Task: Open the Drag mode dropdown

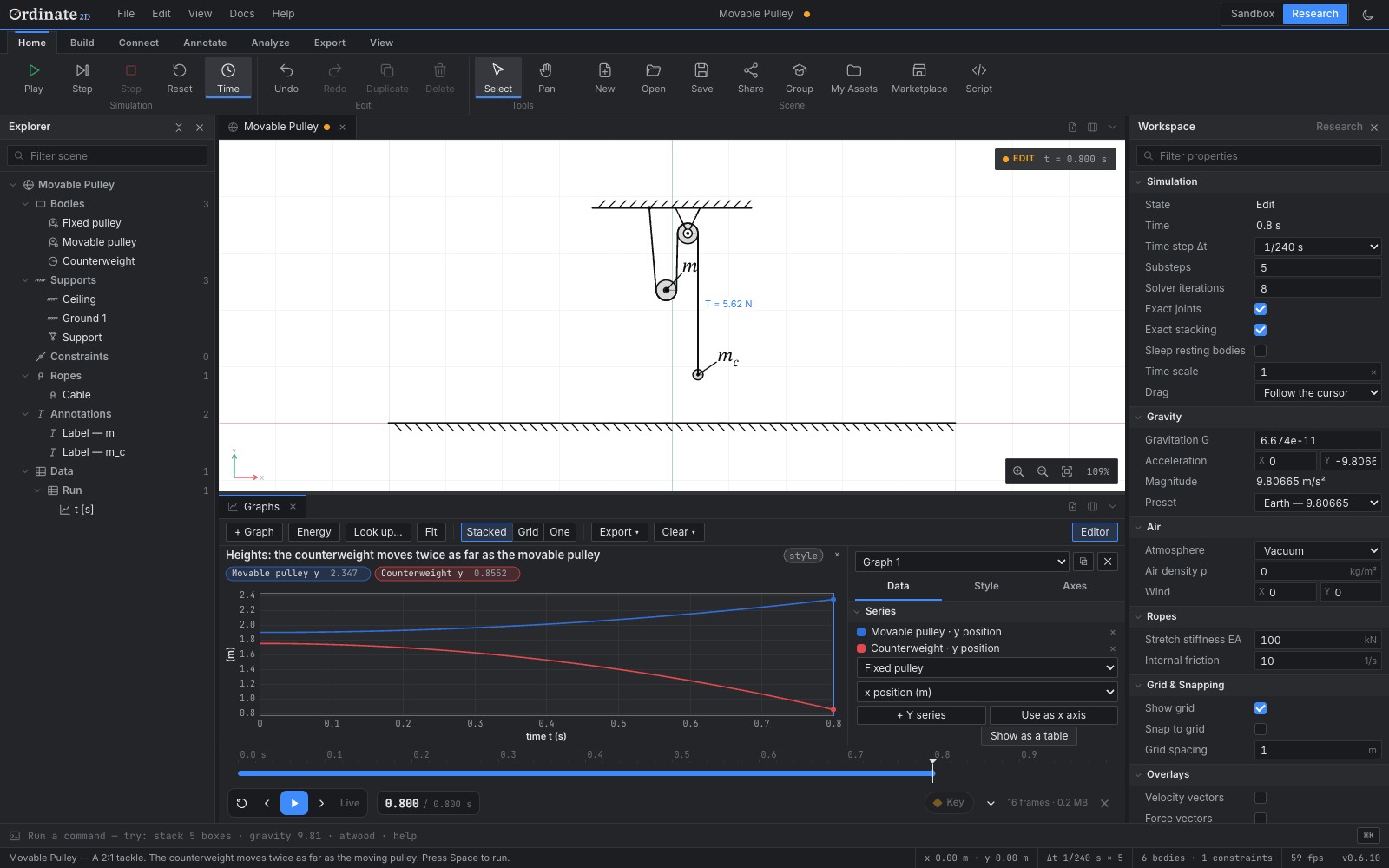Action: click(1318, 392)
